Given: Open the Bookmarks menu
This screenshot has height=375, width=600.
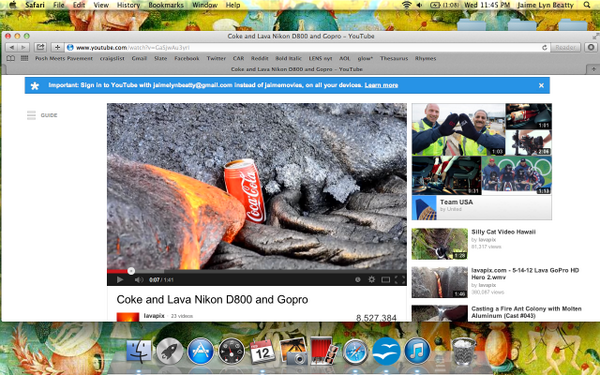Looking at the screenshot, I should (x=166, y=5).
